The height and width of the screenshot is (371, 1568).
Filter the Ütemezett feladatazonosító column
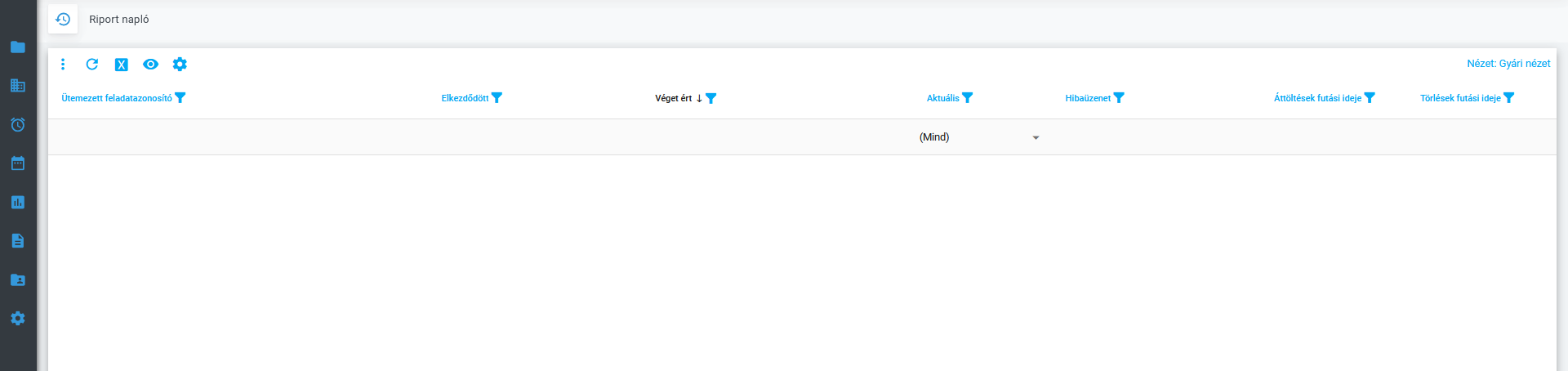pyautogui.click(x=180, y=98)
